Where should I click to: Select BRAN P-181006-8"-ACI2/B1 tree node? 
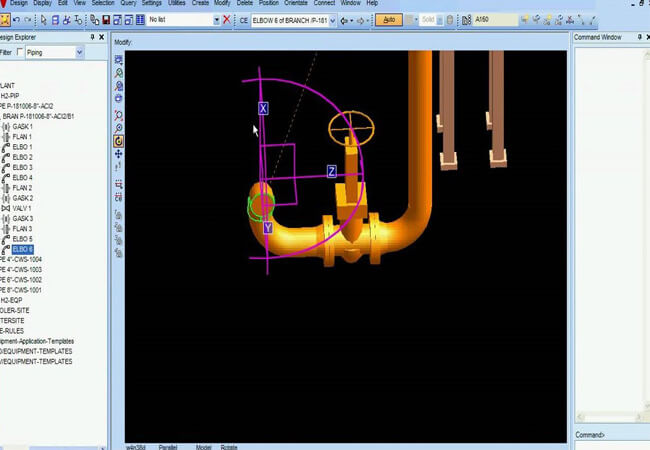[38, 116]
